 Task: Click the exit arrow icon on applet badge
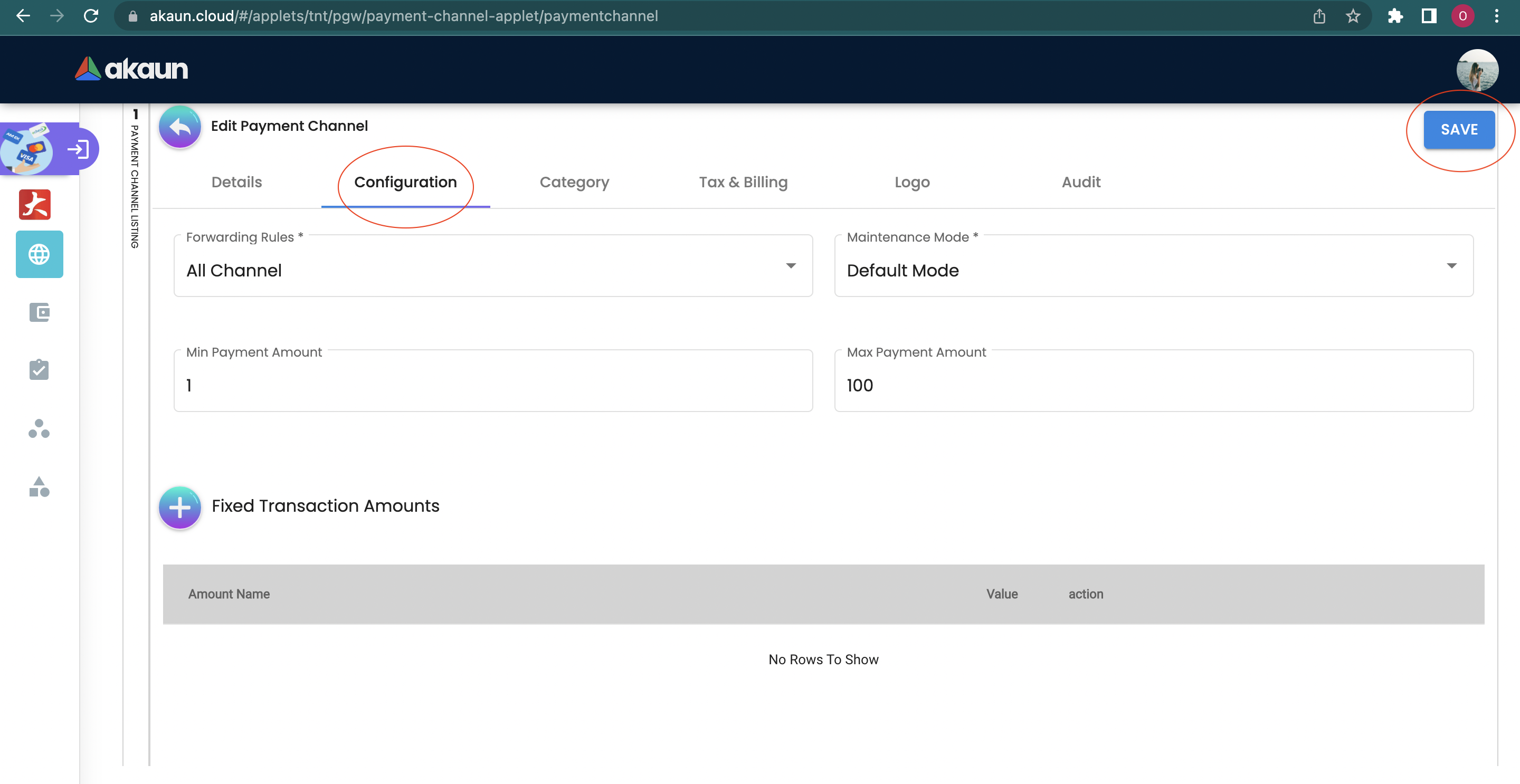click(78, 149)
